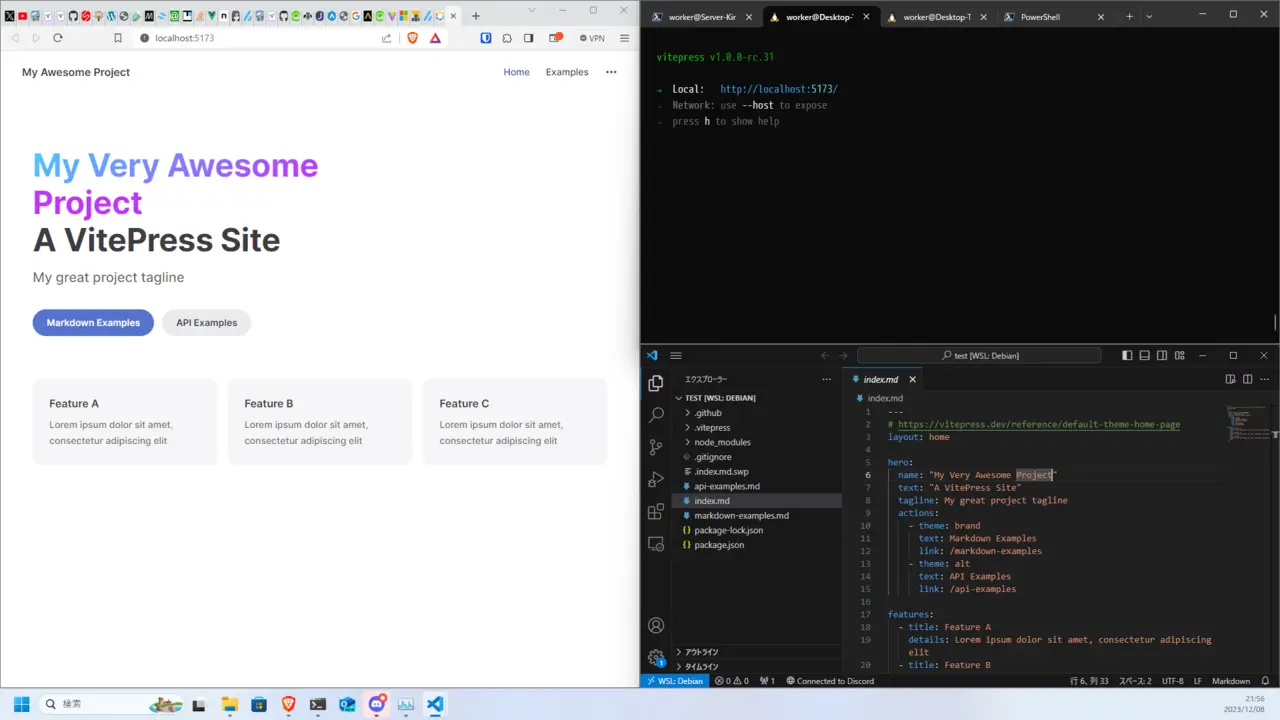The image size is (1280, 720).
Task: Click the http://localhost:5173/ terminal link
Action: coord(779,89)
